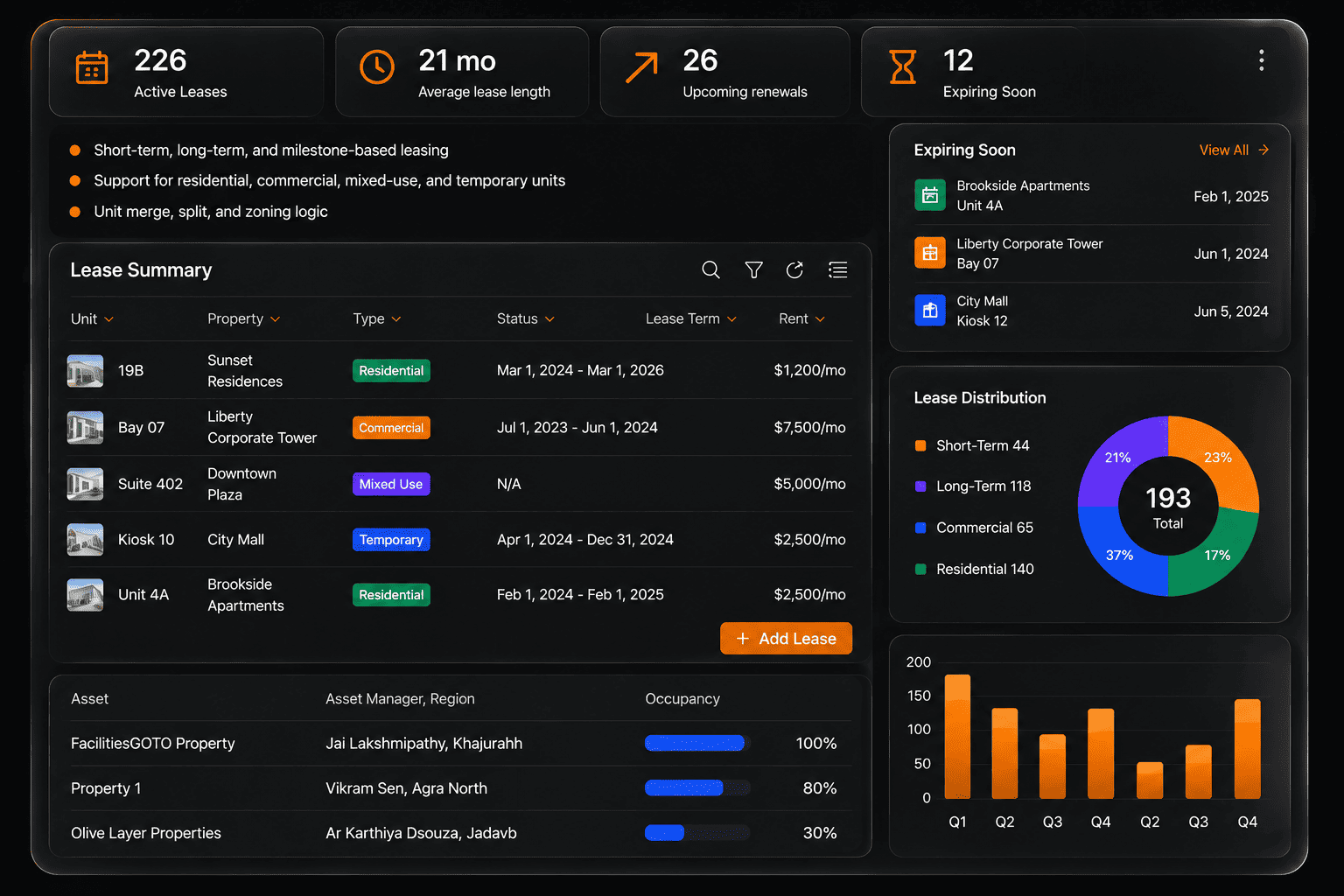
Task: Click the FacilitiesGOTO Property occupancy bar
Action: [x=697, y=743]
